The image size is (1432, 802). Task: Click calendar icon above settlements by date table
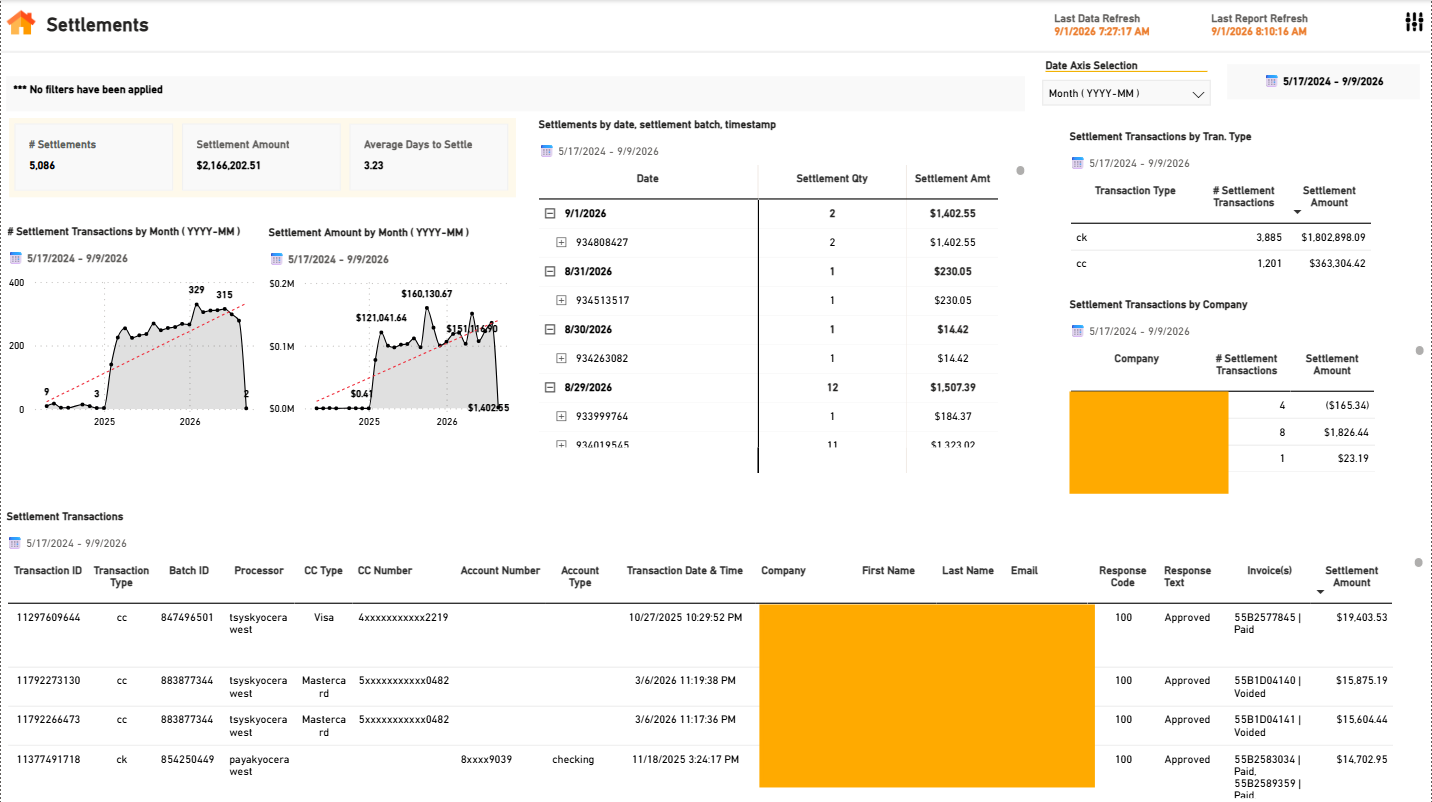tap(546, 151)
